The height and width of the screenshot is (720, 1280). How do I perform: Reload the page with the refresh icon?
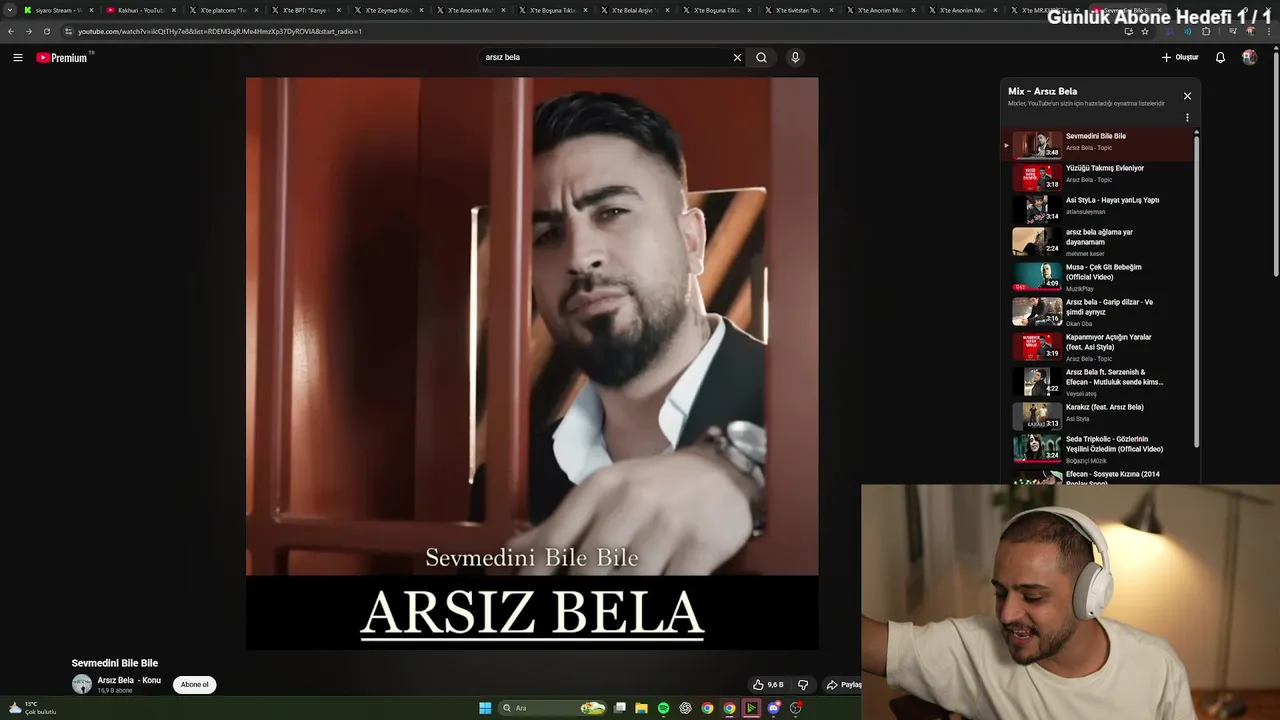(x=47, y=31)
